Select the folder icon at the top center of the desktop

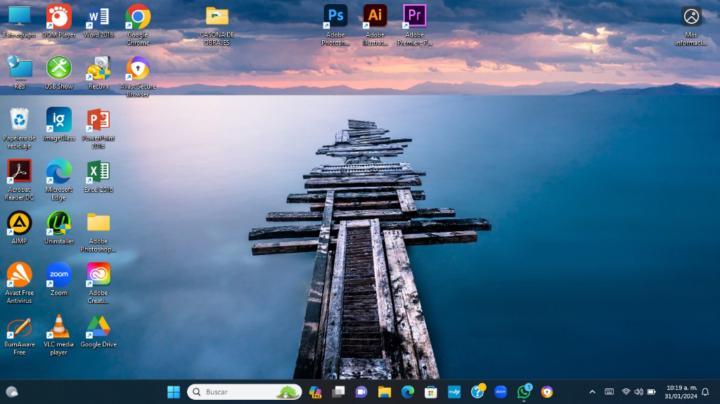(x=217, y=25)
